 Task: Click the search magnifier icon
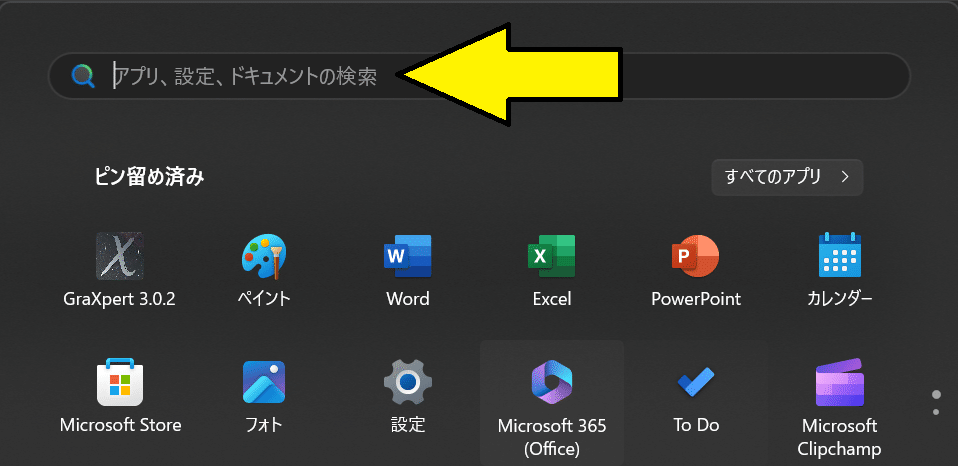point(83,76)
